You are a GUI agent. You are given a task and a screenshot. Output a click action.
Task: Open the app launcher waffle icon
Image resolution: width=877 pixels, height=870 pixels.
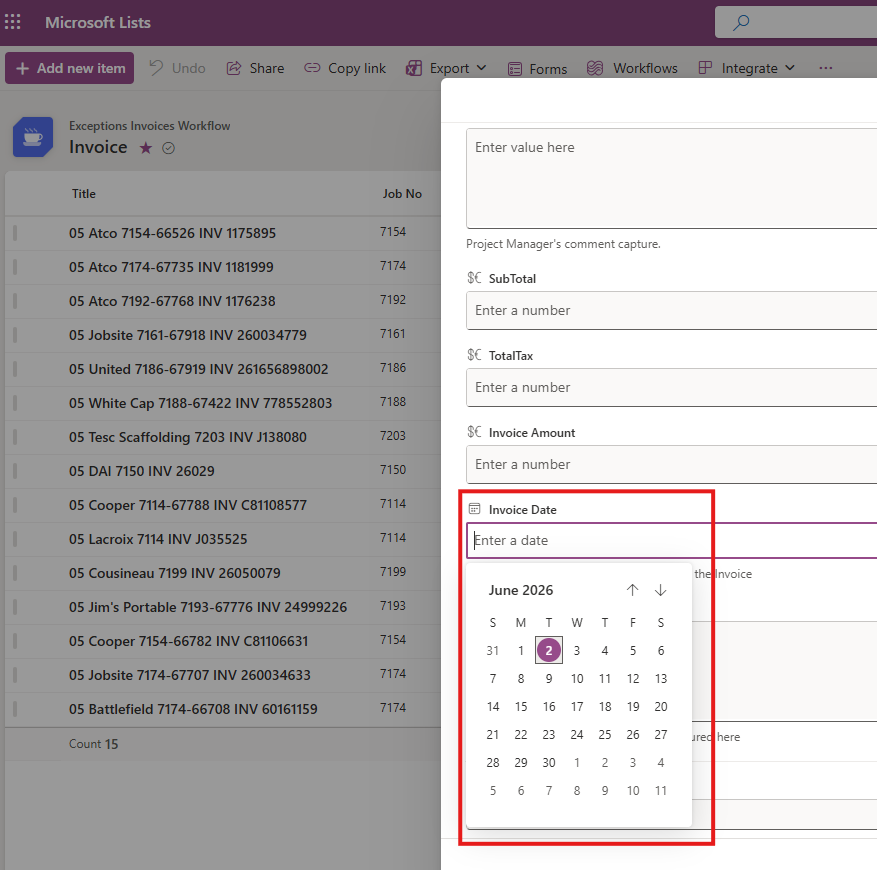[x=12, y=22]
